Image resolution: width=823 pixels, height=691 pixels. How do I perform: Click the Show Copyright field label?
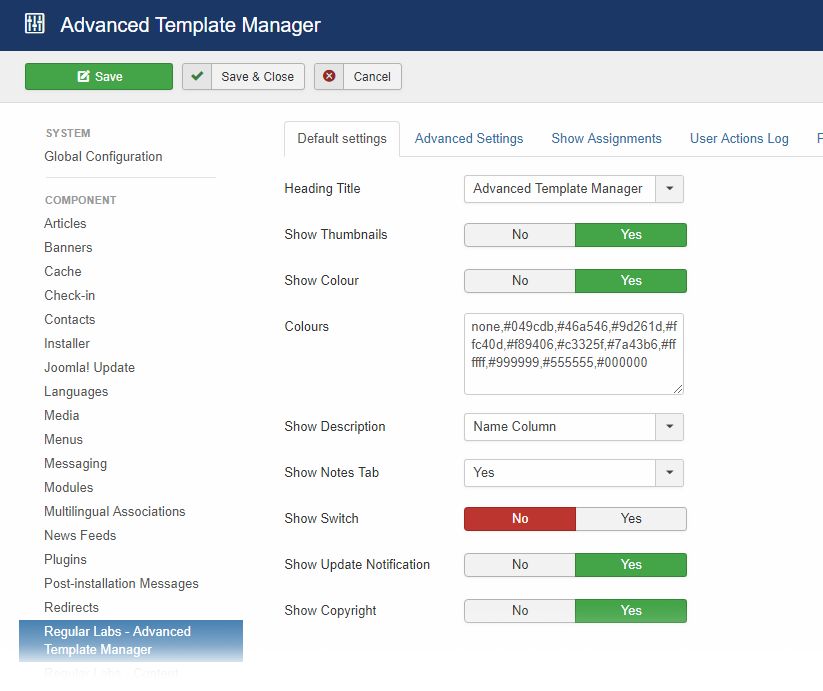pyautogui.click(x=330, y=611)
